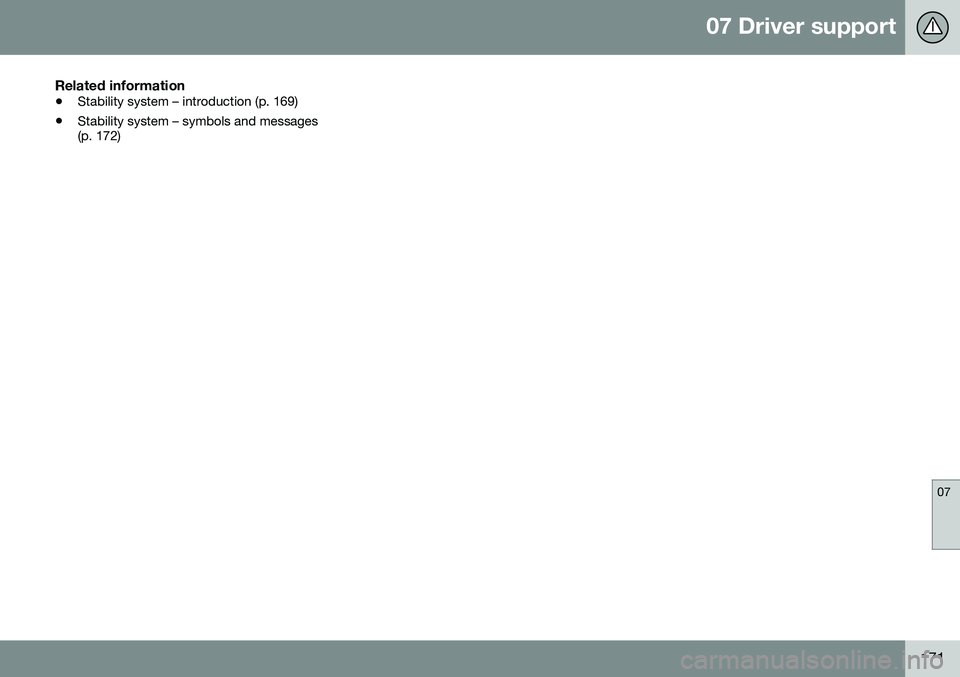Click the warning triangle icon in header
This screenshot has height=677, width=960.
932,27
